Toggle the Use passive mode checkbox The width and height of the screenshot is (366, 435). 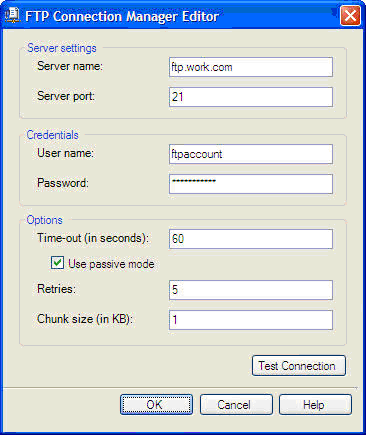tap(57, 263)
